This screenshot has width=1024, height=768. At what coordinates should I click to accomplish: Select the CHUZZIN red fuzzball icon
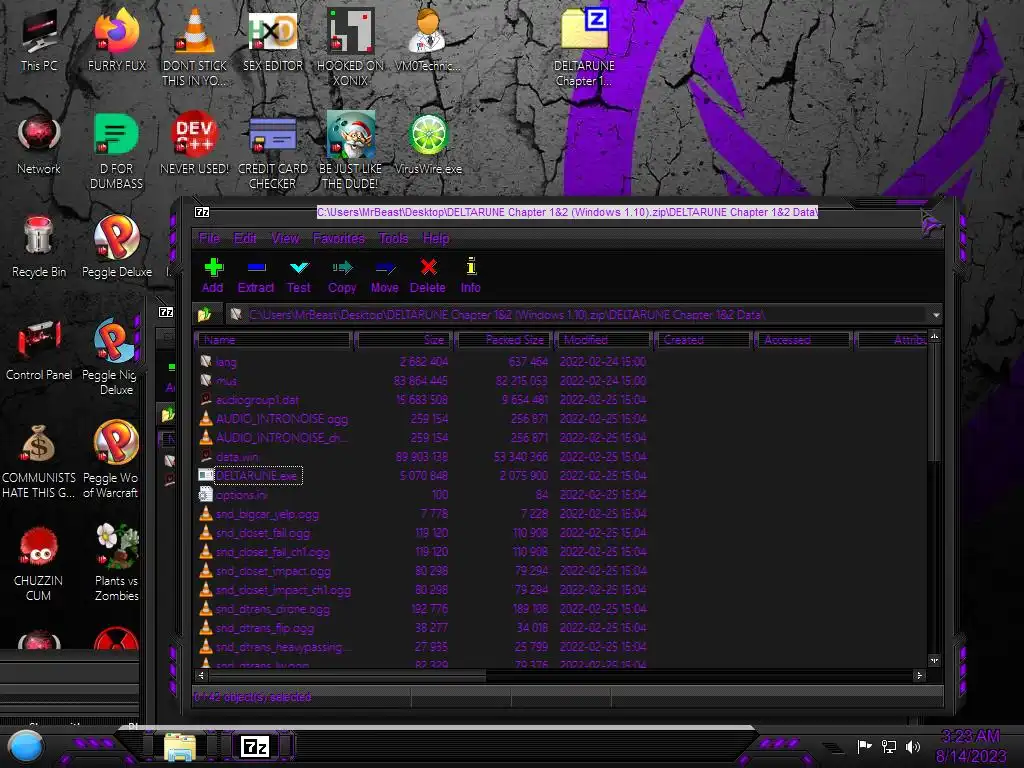point(38,564)
